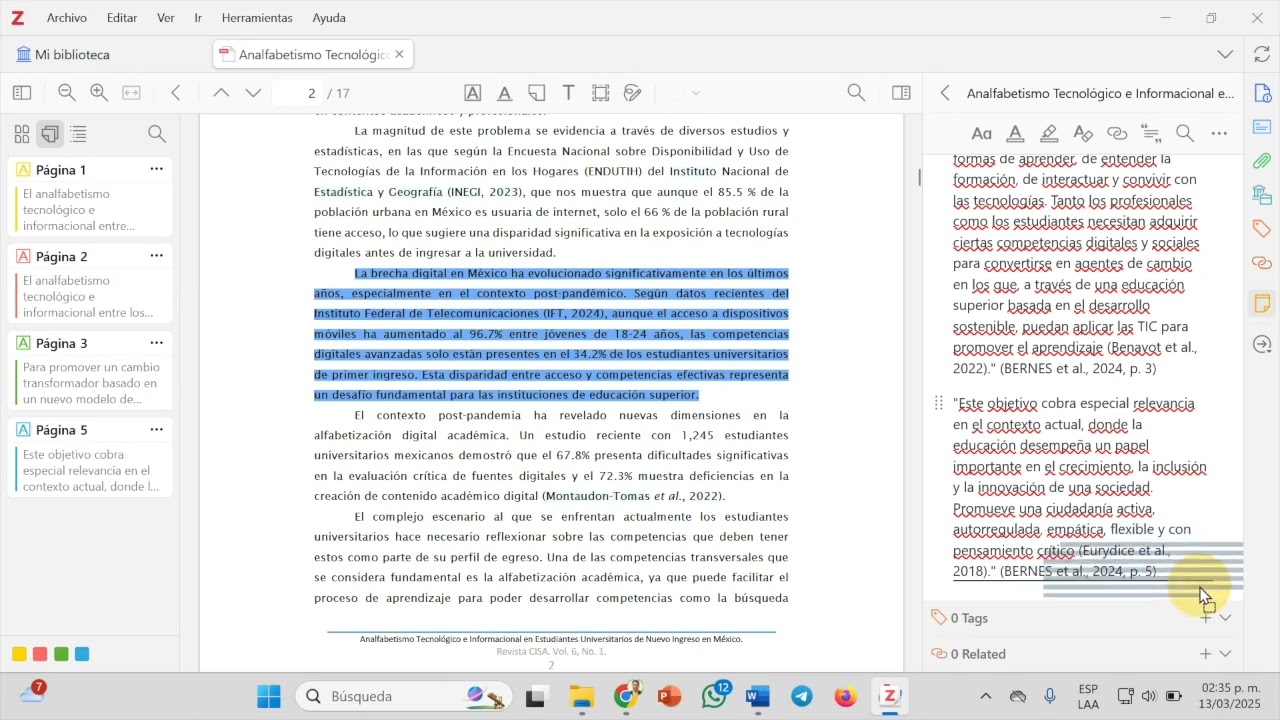Open more options in note toolbar
This screenshot has width=1280, height=720.
pyautogui.click(x=1219, y=134)
